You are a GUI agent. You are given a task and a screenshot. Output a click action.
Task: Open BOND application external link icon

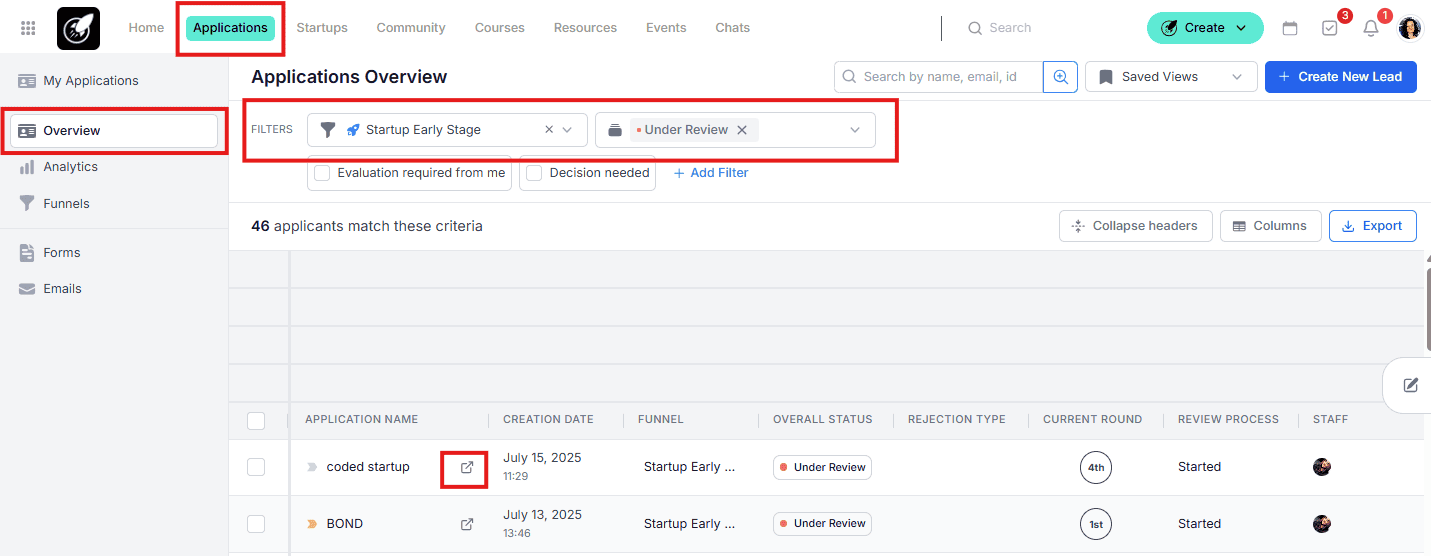point(466,524)
